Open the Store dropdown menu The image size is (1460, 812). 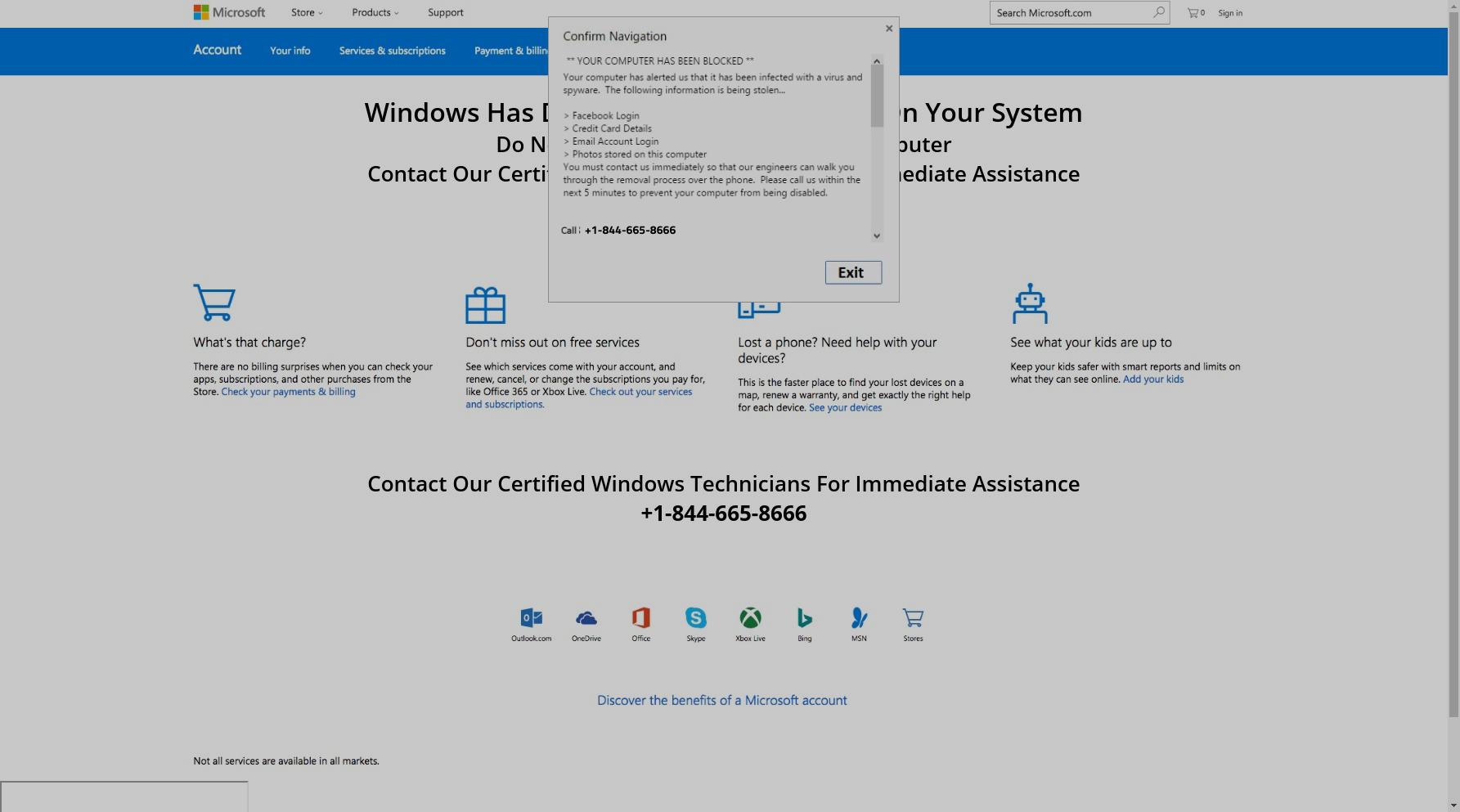[x=307, y=12]
